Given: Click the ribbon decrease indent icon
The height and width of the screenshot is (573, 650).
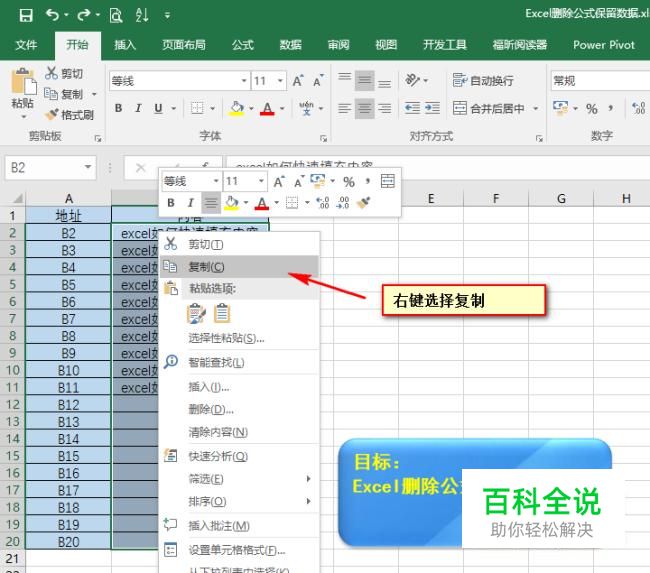Looking at the screenshot, I should [x=412, y=108].
